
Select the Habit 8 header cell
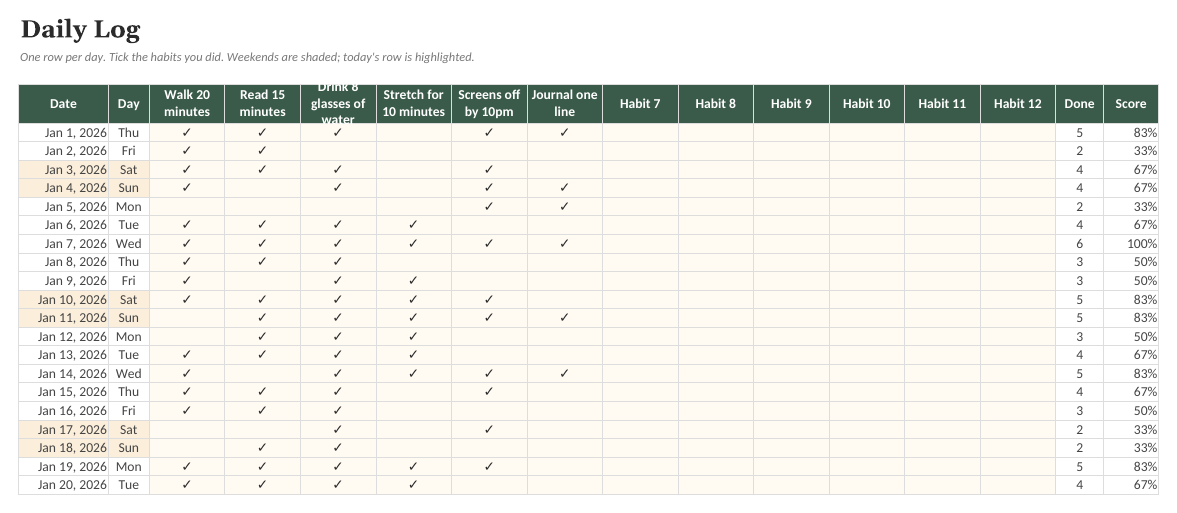coord(715,104)
